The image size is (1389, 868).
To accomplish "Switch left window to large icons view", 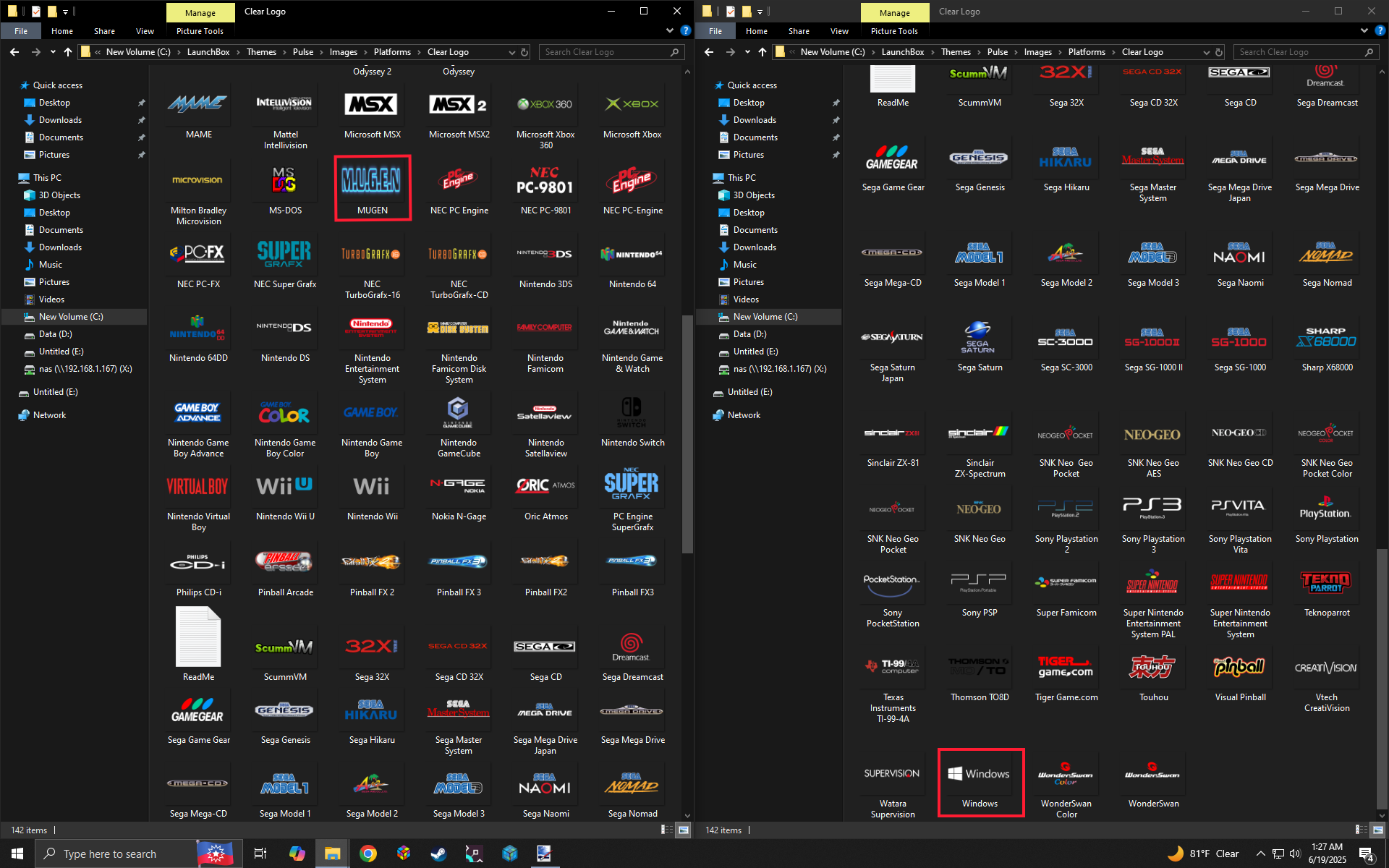I will [683, 830].
